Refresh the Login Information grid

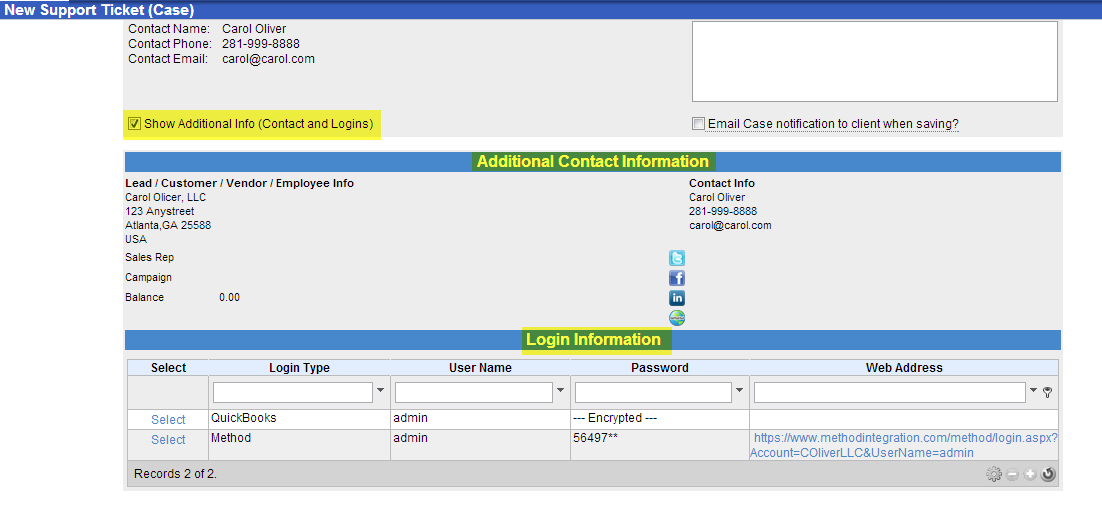click(1048, 474)
